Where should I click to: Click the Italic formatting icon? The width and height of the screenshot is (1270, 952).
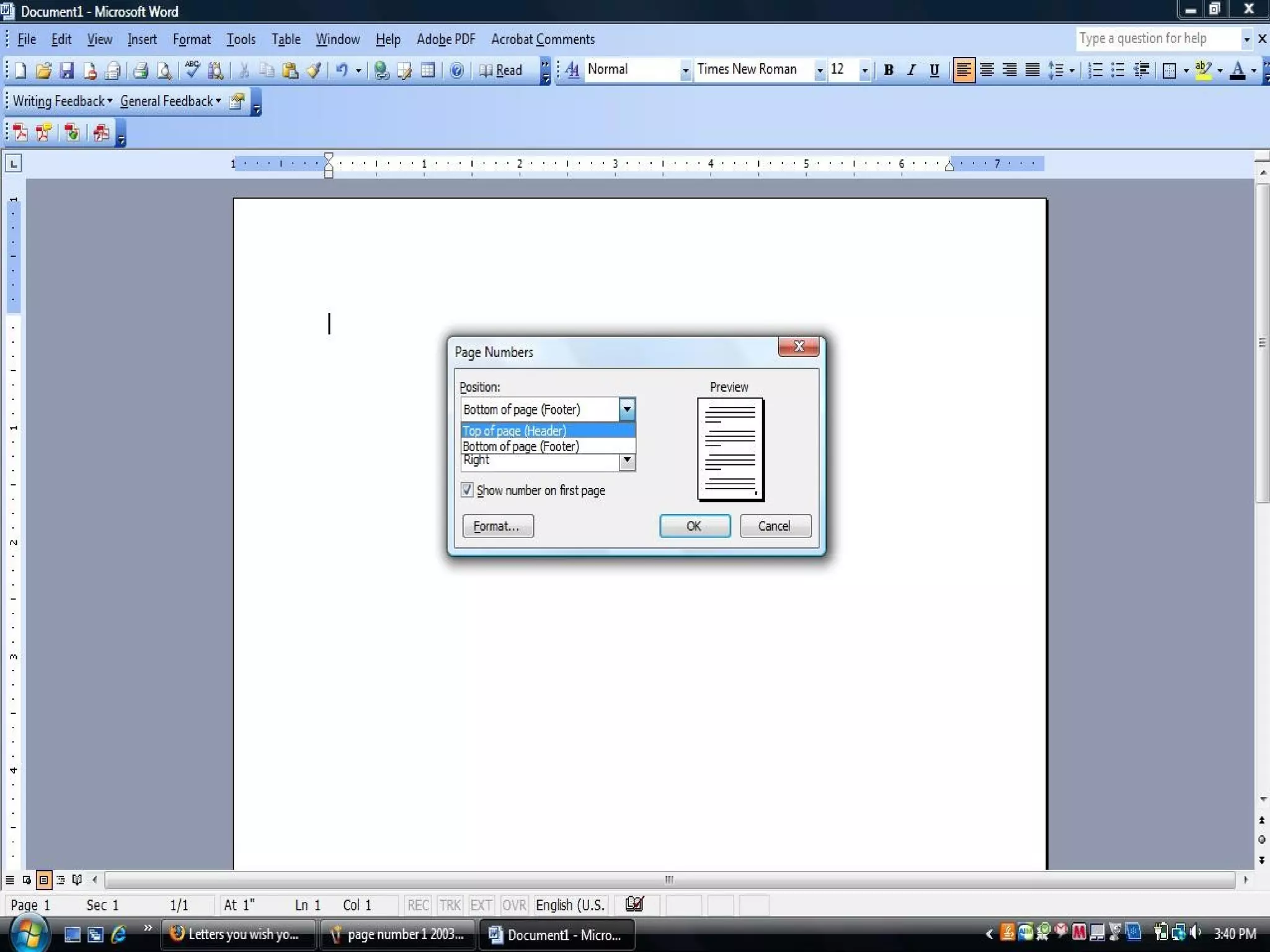(911, 70)
